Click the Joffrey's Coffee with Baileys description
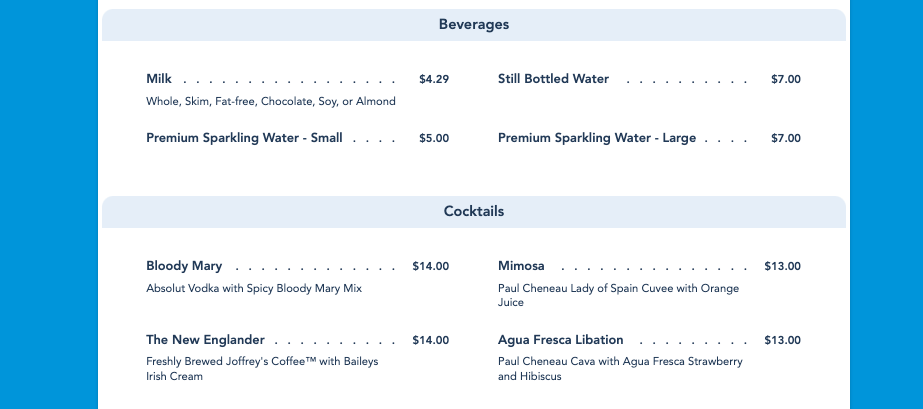 262,369
